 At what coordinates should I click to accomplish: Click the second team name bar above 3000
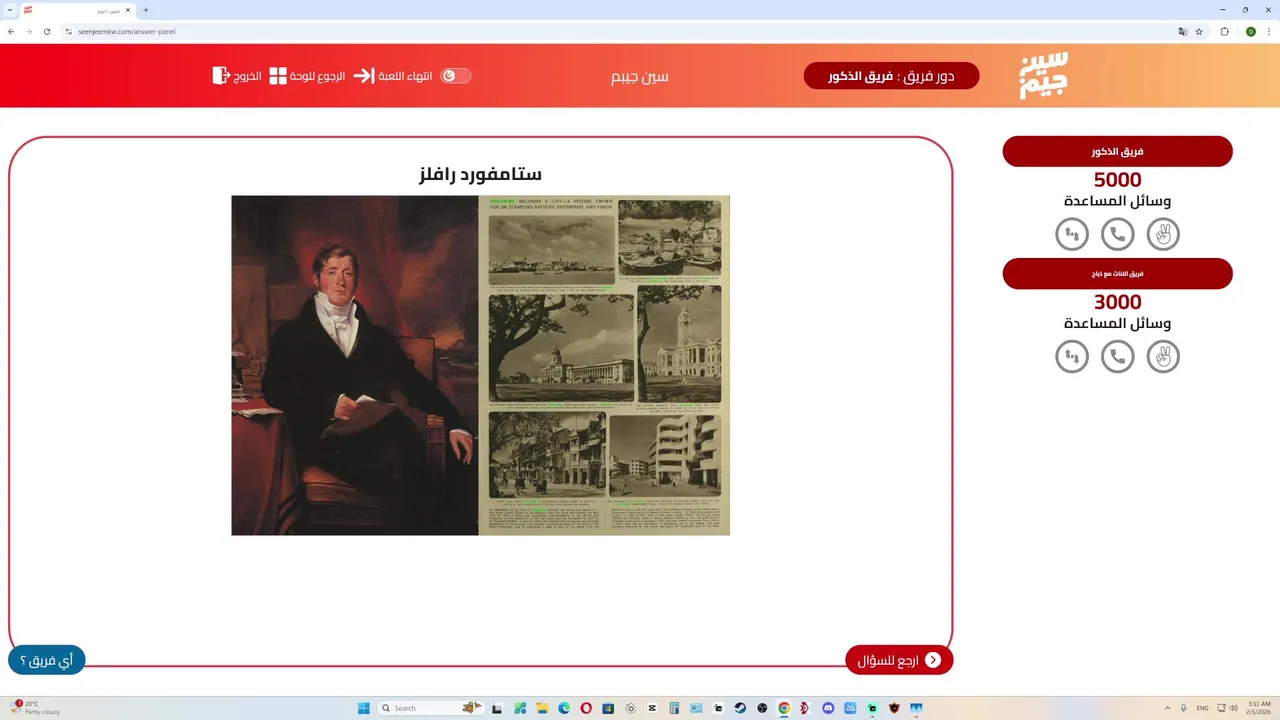point(1117,273)
